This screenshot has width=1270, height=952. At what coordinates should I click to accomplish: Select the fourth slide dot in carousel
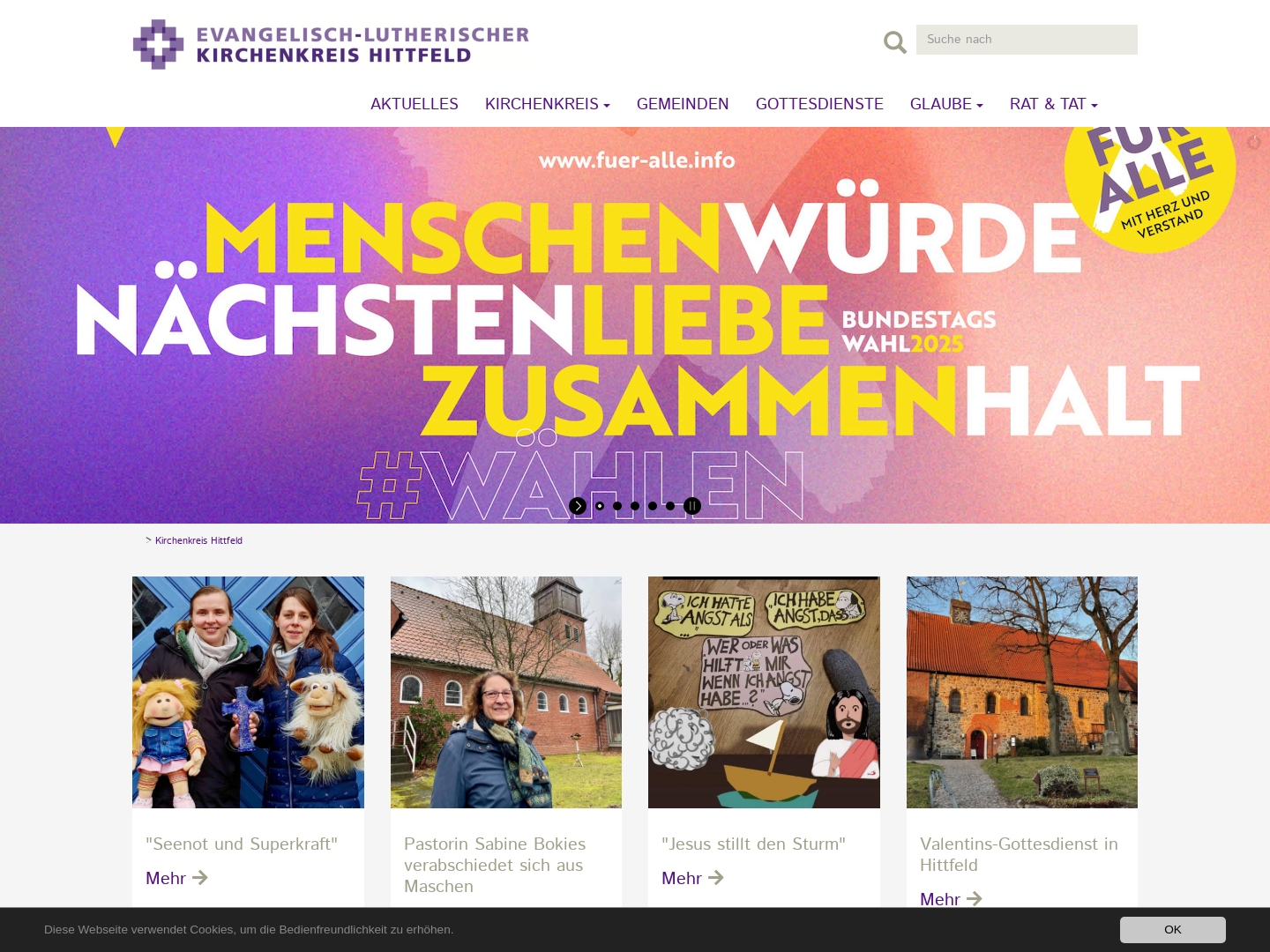coord(653,506)
